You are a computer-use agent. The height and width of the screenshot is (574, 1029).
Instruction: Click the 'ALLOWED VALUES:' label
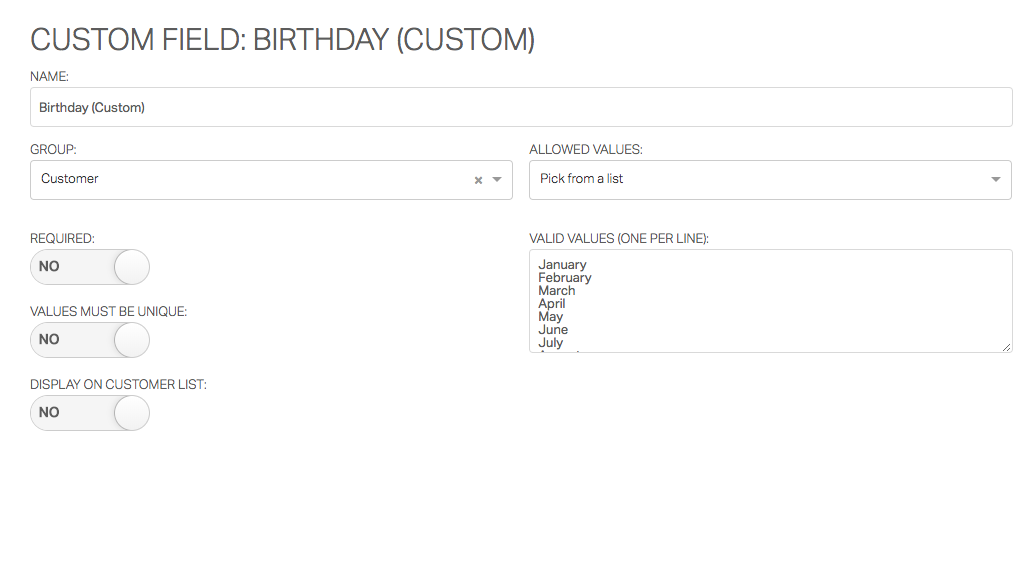click(586, 150)
